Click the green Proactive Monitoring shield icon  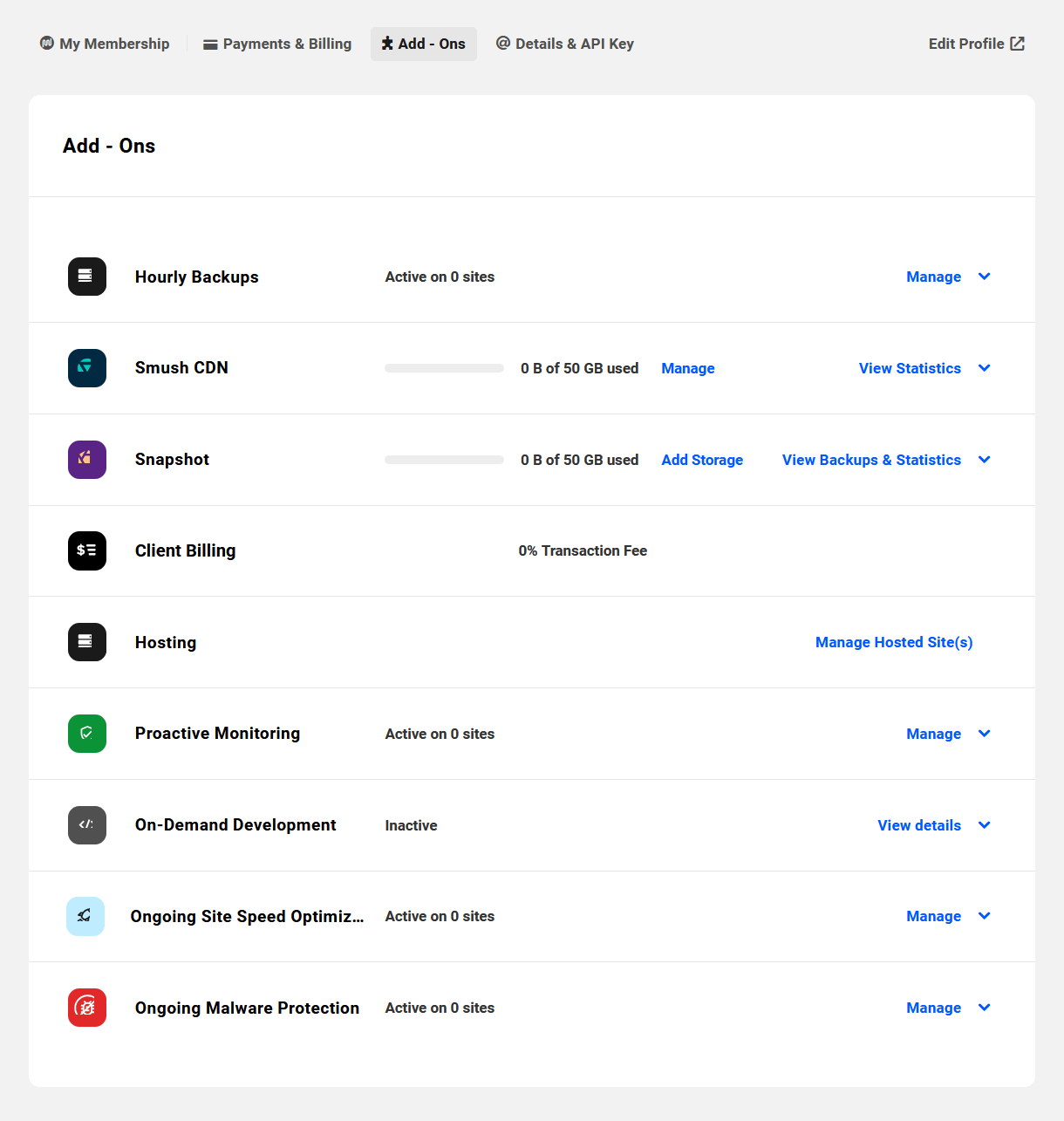click(87, 734)
